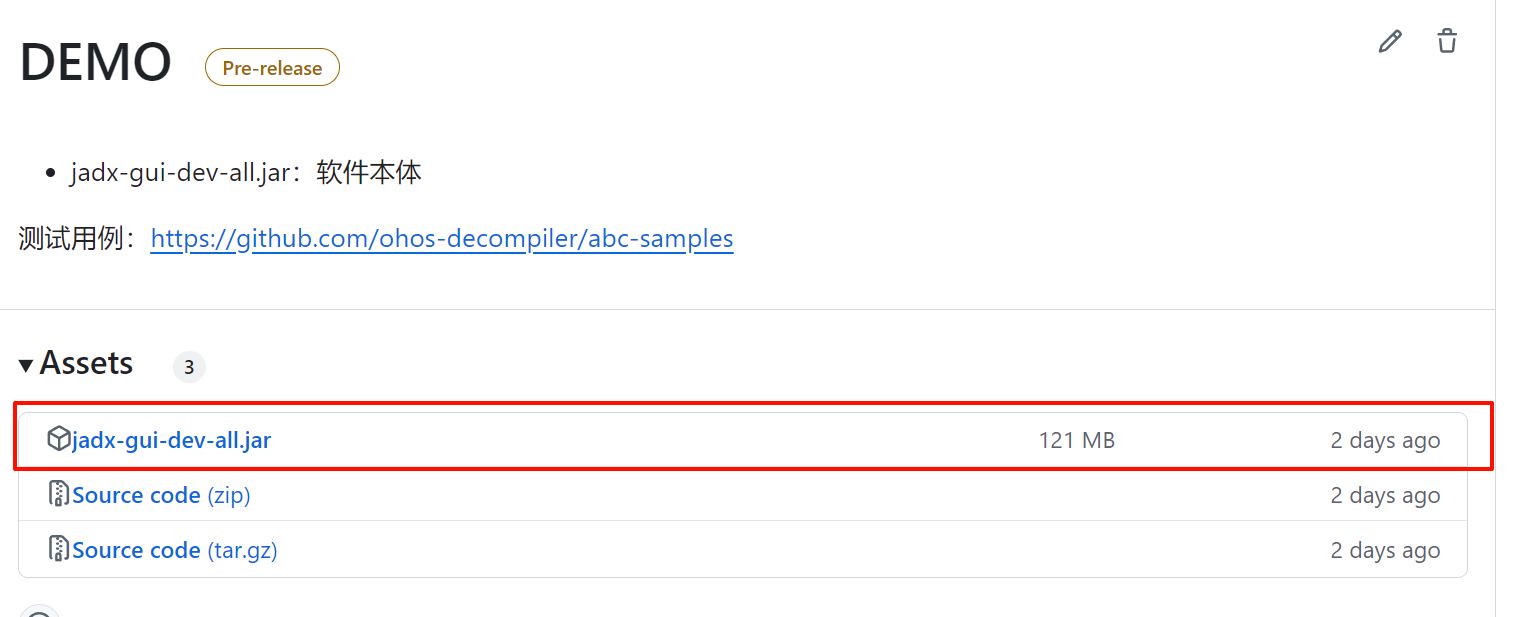Click the Assets count badge showing 3
This screenshot has width=1522, height=617.
(189, 367)
